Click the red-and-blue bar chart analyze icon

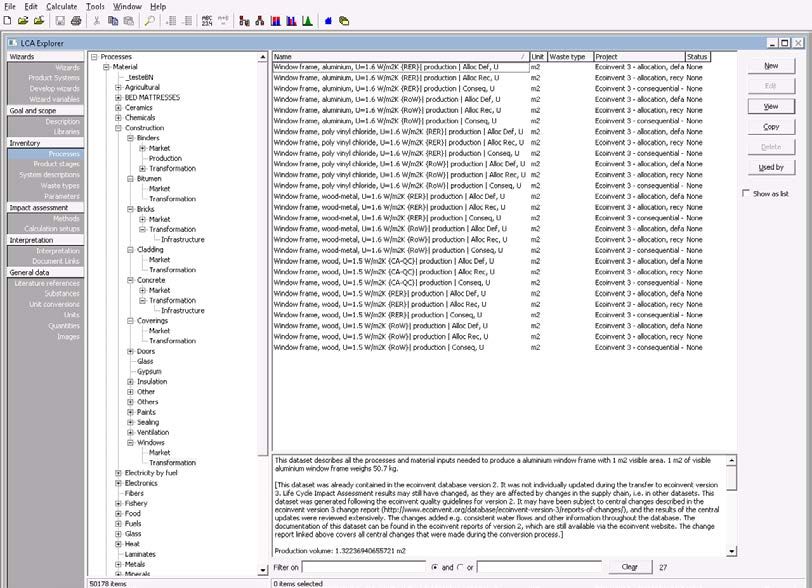pos(276,21)
